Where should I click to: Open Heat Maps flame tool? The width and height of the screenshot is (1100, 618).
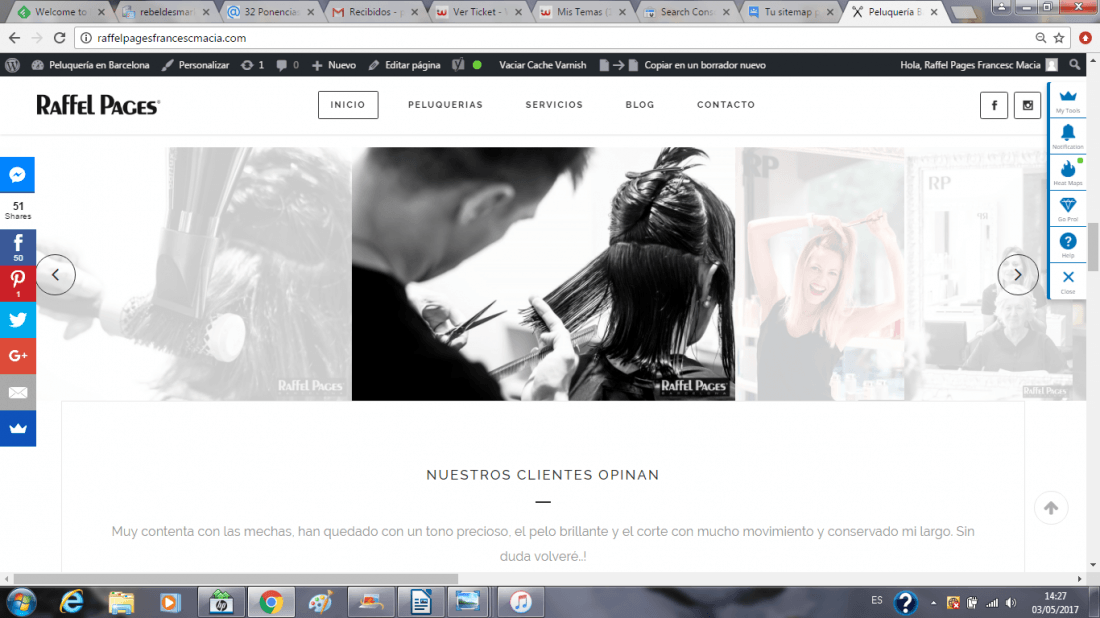[1068, 172]
